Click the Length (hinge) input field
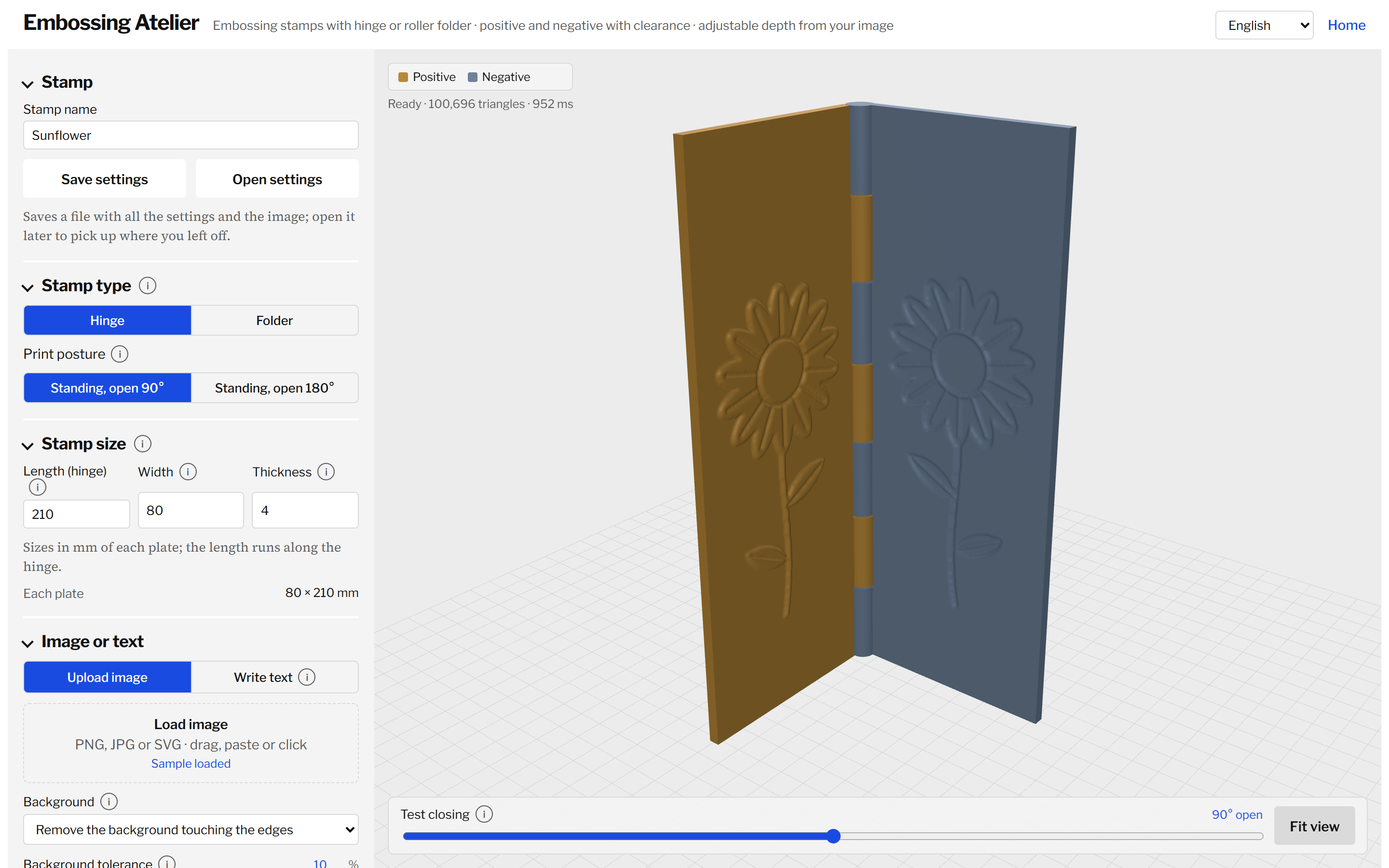The height and width of the screenshot is (868, 1389). point(76,514)
